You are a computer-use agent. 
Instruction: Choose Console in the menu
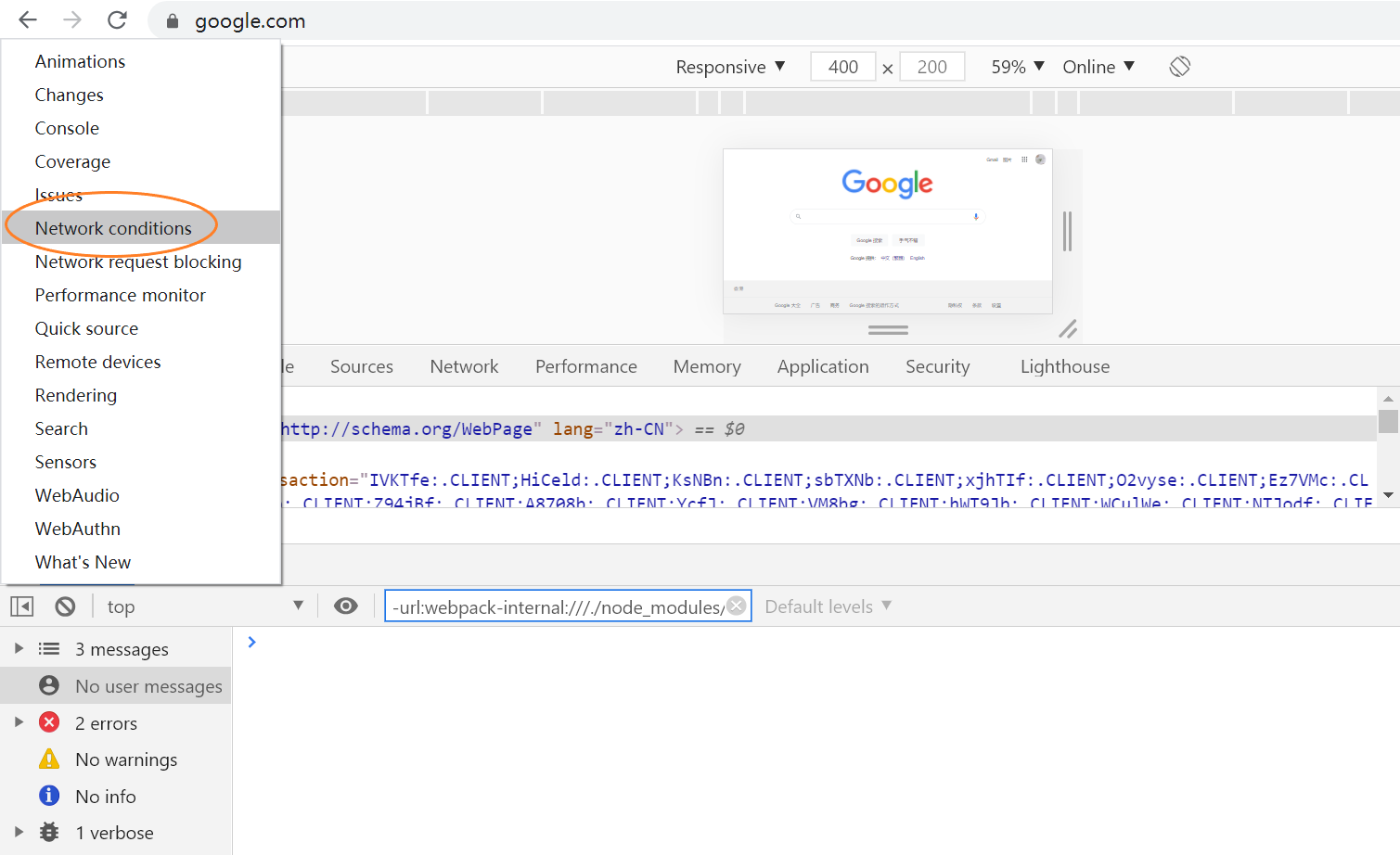[x=141, y=128]
